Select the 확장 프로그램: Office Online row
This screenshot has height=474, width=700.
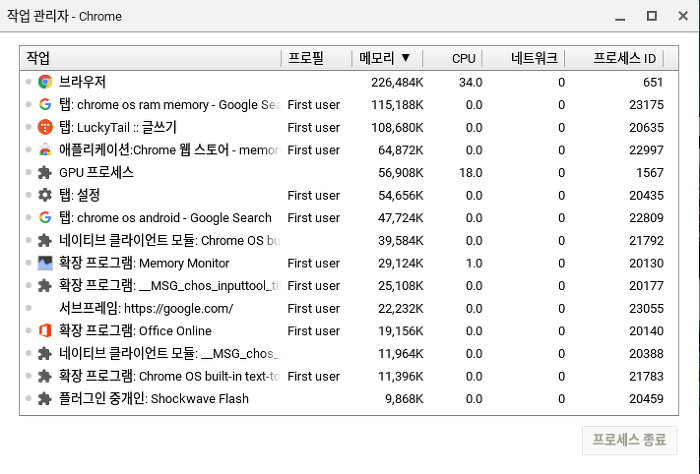tap(349, 331)
